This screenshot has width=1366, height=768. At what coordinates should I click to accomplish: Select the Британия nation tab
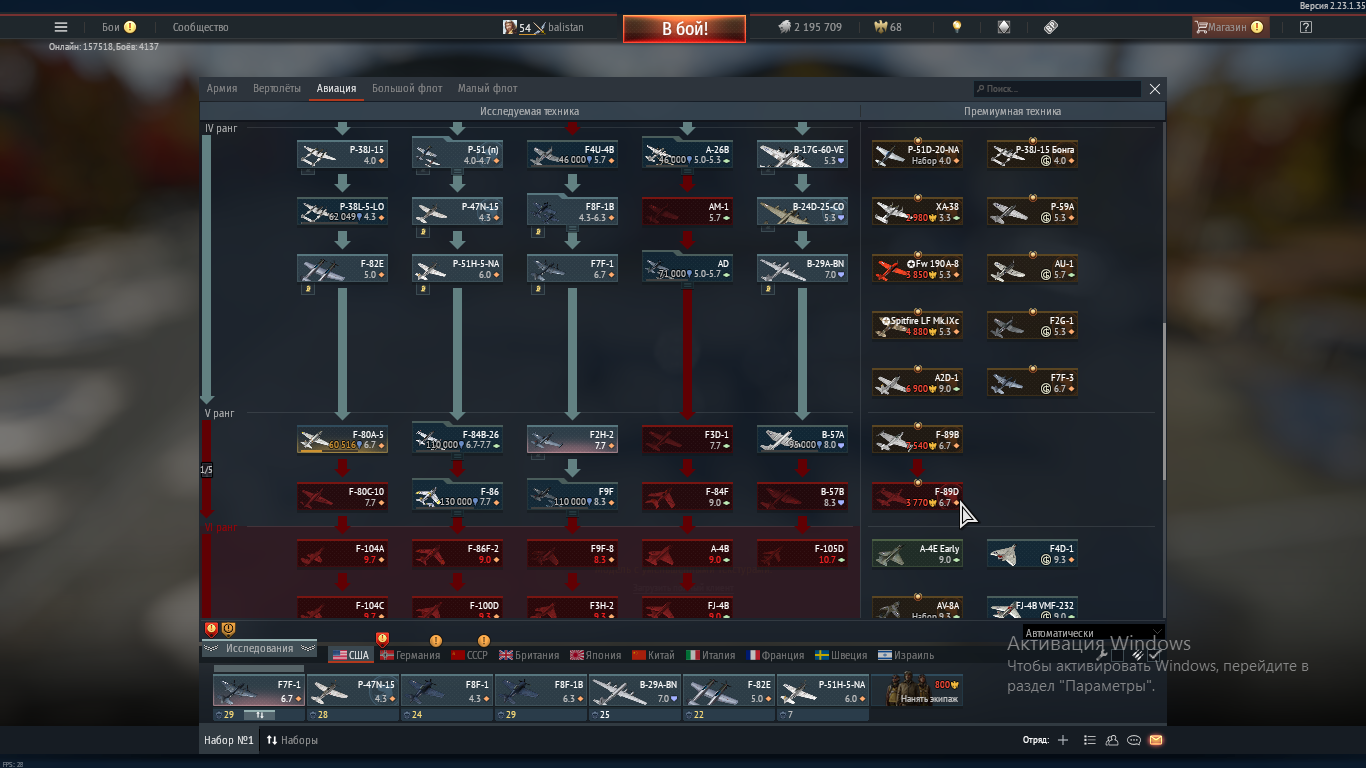tap(529, 655)
